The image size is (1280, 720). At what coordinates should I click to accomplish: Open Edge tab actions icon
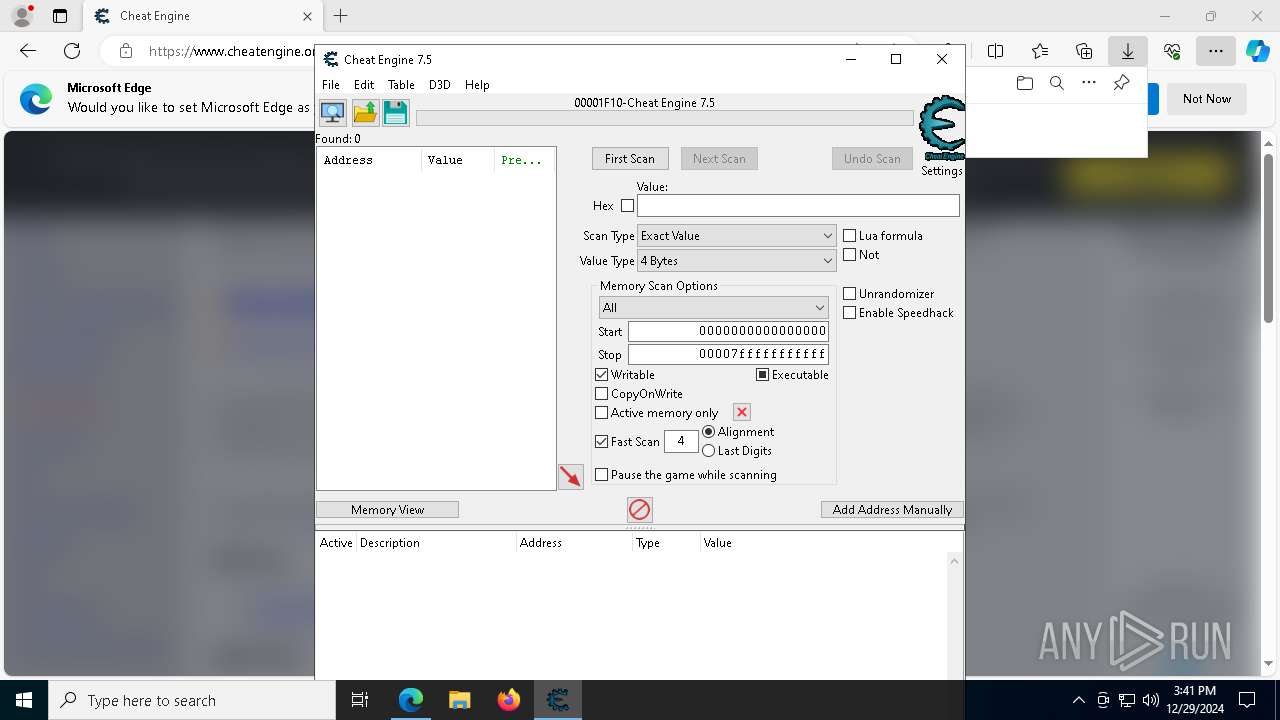(x=60, y=16)
